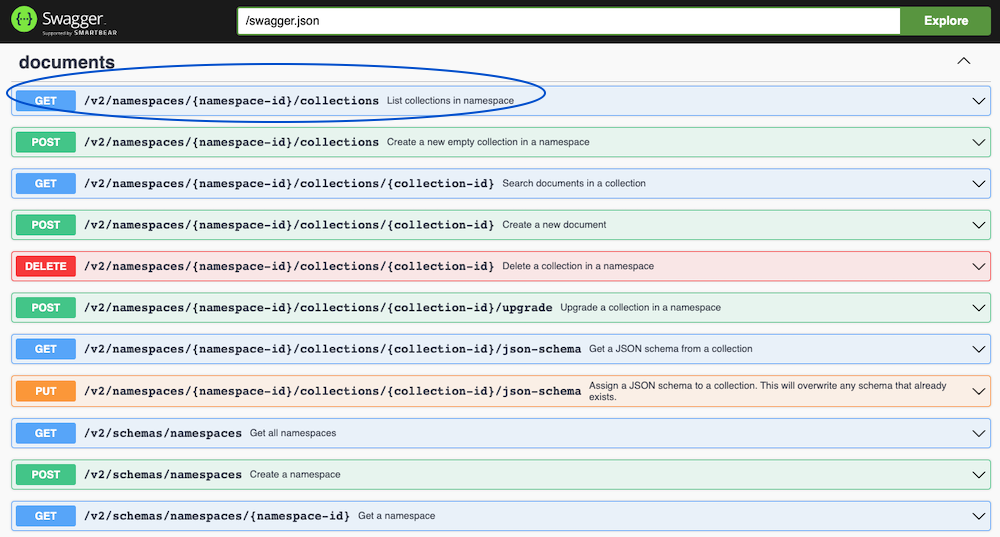This screenshot has height=537, width=1000.
Task: Click 'Delete a collection in a namespace' description
Action: pyautogui.click(x=578, y=267)
